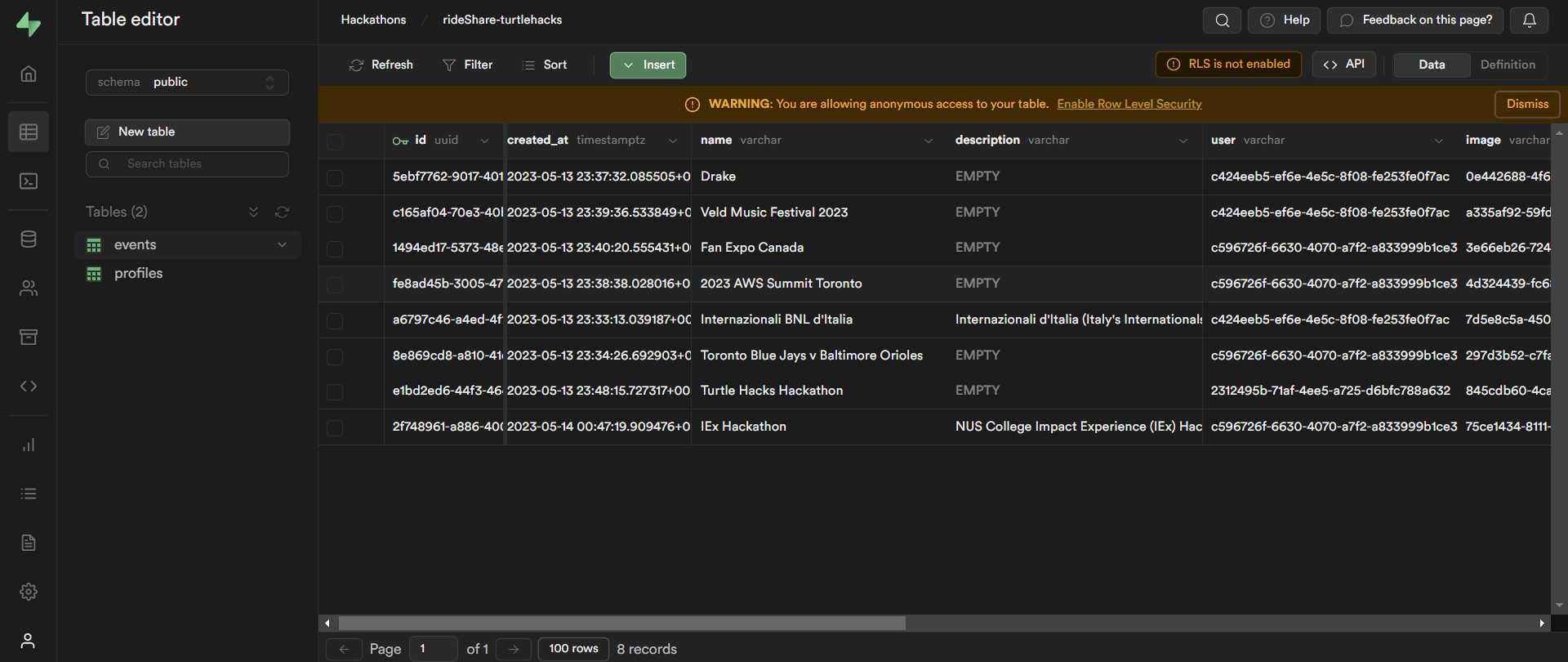1568x662 pixels.
Task: Open the Home icon in sidebar
Action: tap(29, 74)
